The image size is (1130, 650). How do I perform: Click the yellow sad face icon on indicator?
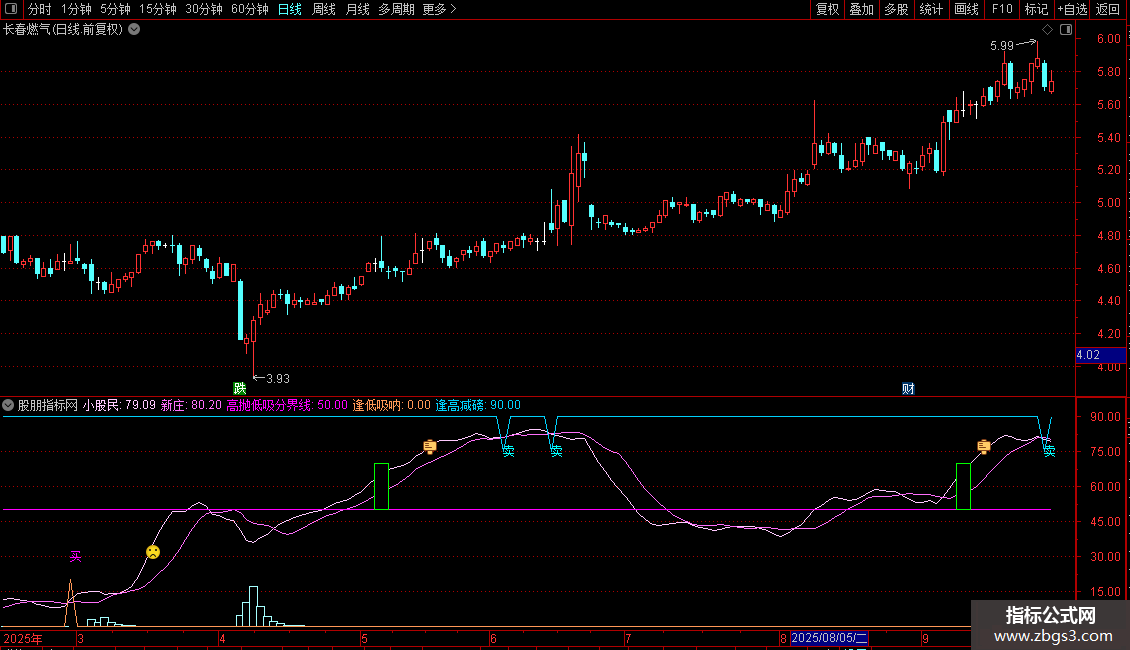(153, 552)
